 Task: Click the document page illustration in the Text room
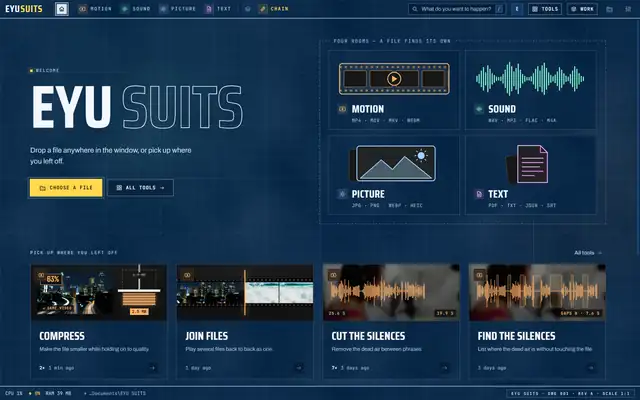[527, 164]
